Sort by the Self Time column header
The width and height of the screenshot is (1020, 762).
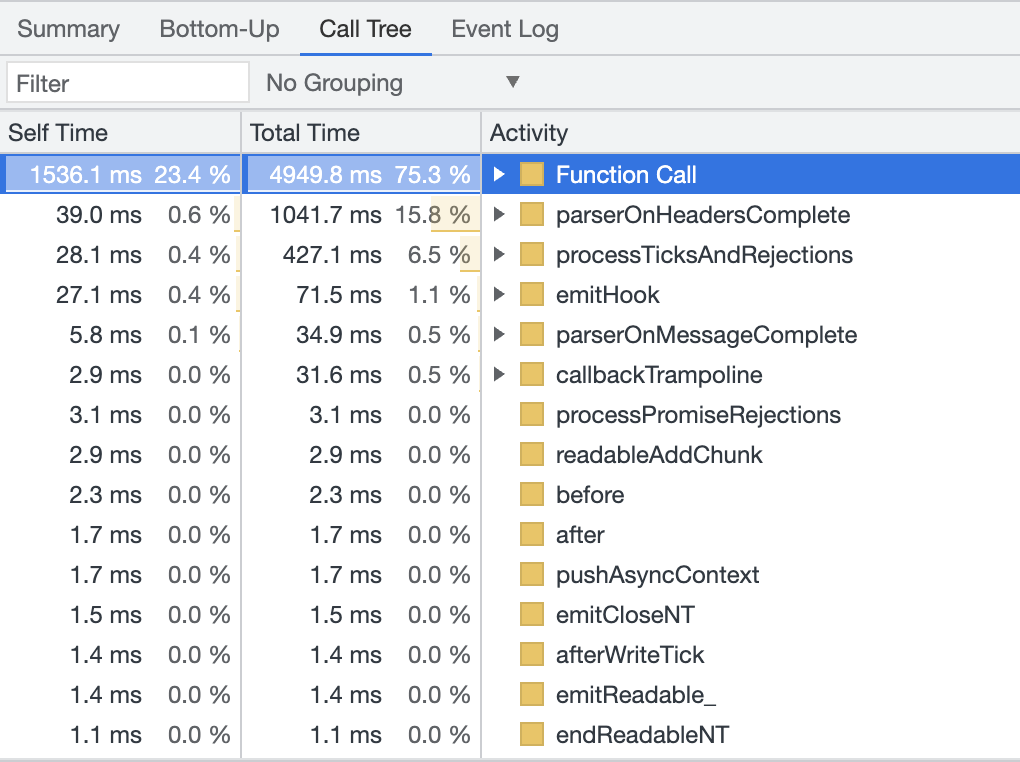58,133
